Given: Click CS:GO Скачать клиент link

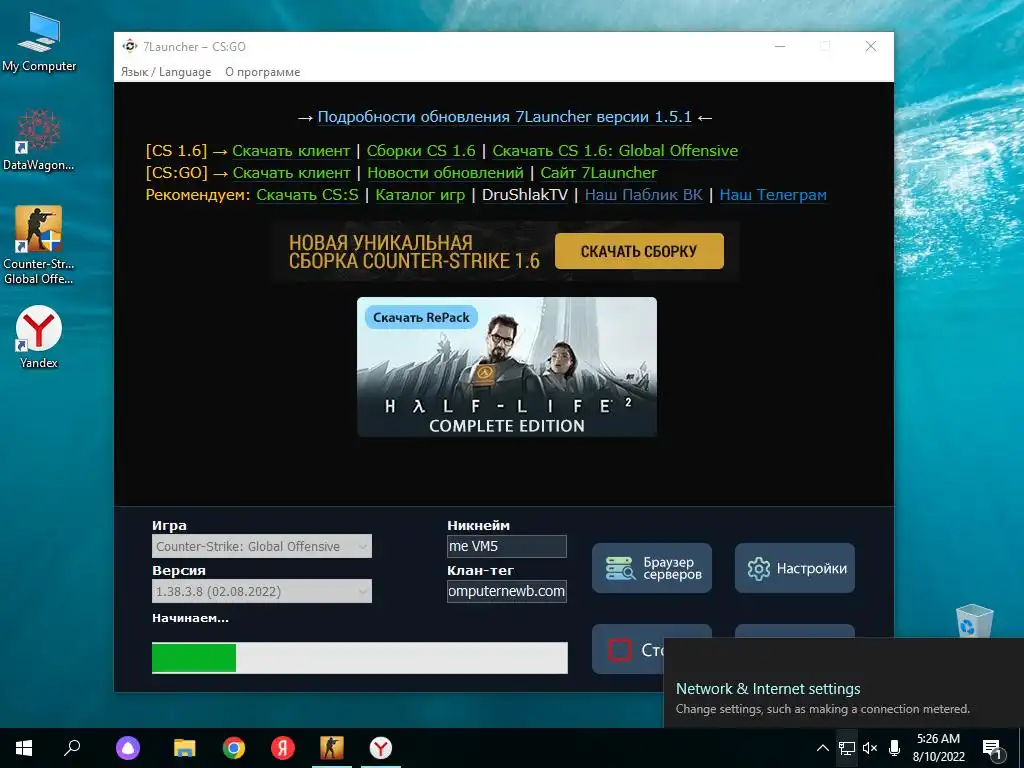Looking at the screenshot, I should click(x=292, y=173).
